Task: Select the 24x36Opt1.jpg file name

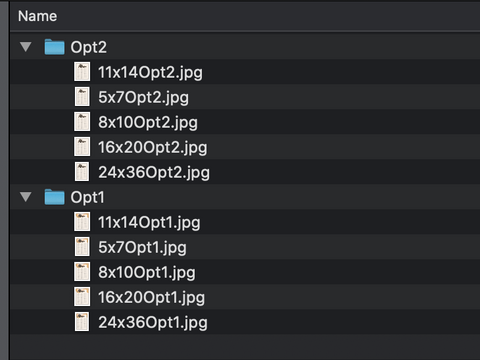Action: point(153,322)
